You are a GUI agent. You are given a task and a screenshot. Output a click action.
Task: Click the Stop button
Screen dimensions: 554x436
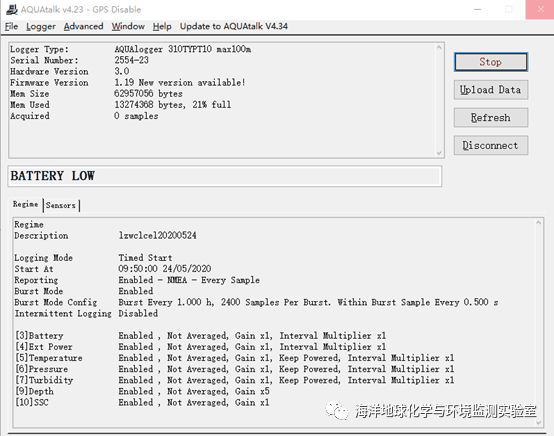point(491,62)
